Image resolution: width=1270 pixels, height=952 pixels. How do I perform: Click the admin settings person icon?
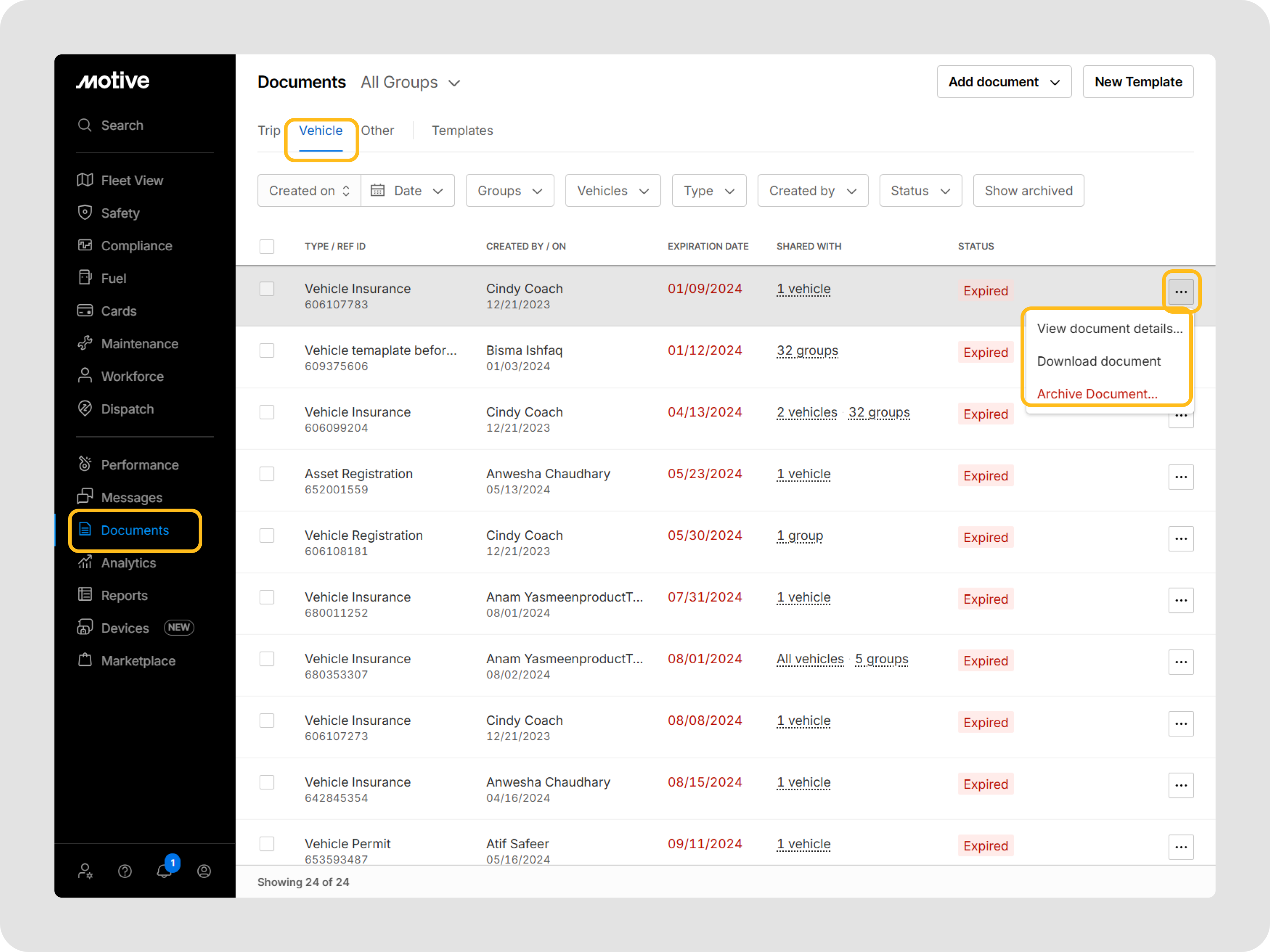(85, 871)
